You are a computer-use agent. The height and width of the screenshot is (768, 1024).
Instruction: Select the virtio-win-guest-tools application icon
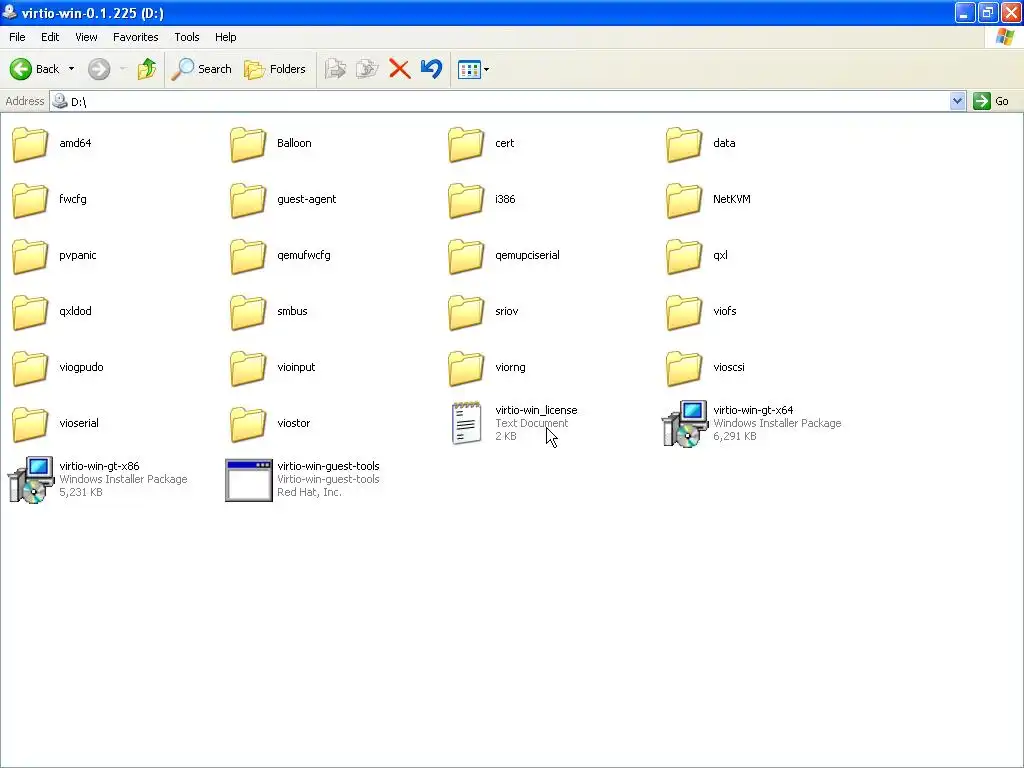(248, 480)
